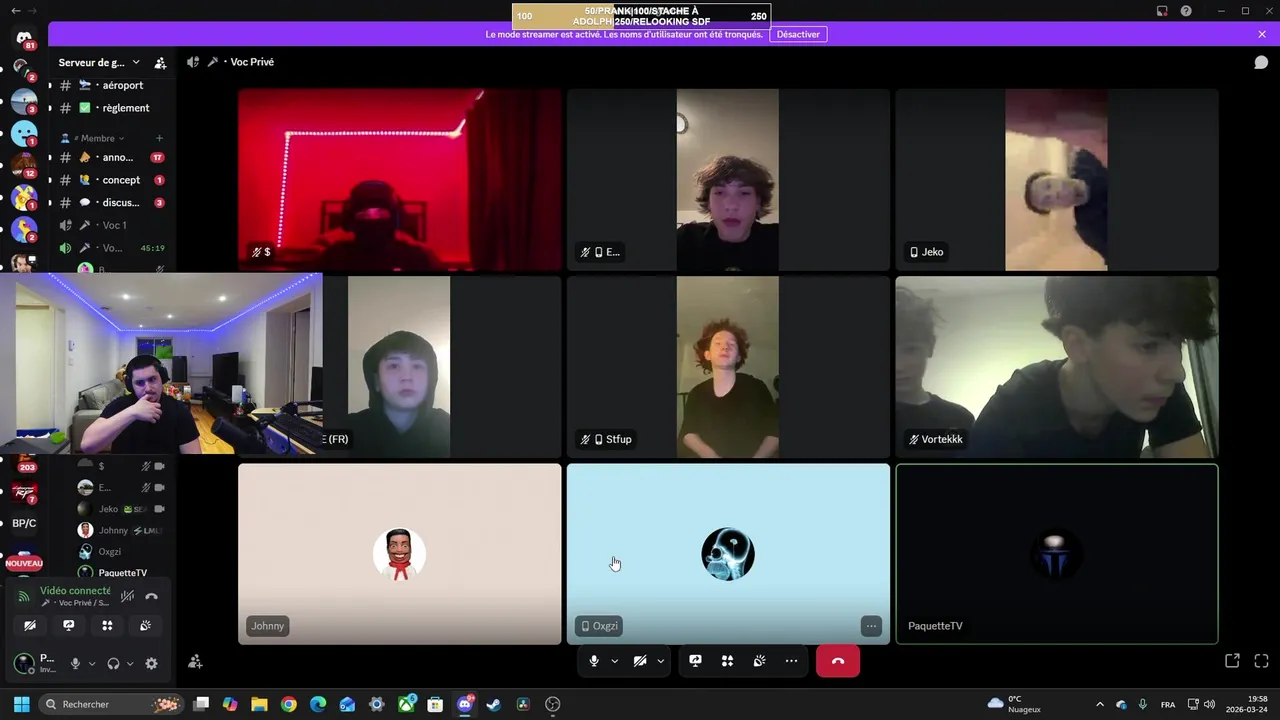Focus Johnny's avatar tile
The height and width of the screenshot is (720, 1280).
pos(400,554)
